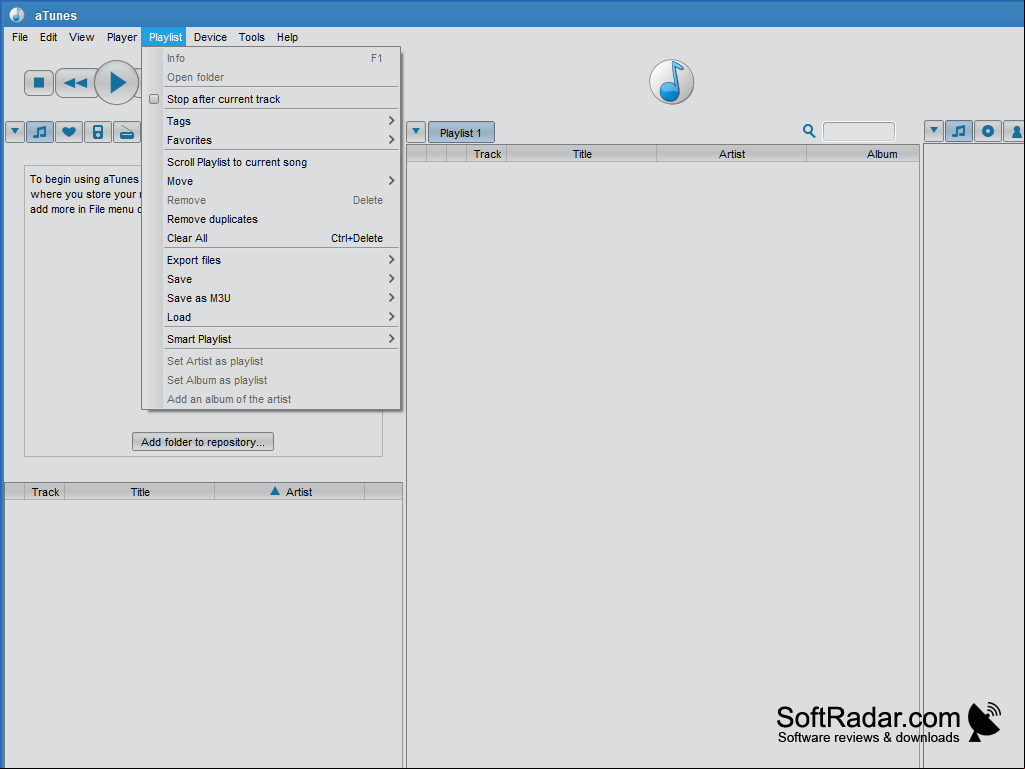Image resolution: width=1025 pixels, height=769 pixels.
Task: Toggle Stop after current track checkbox
Action: (x=154, y=99)
